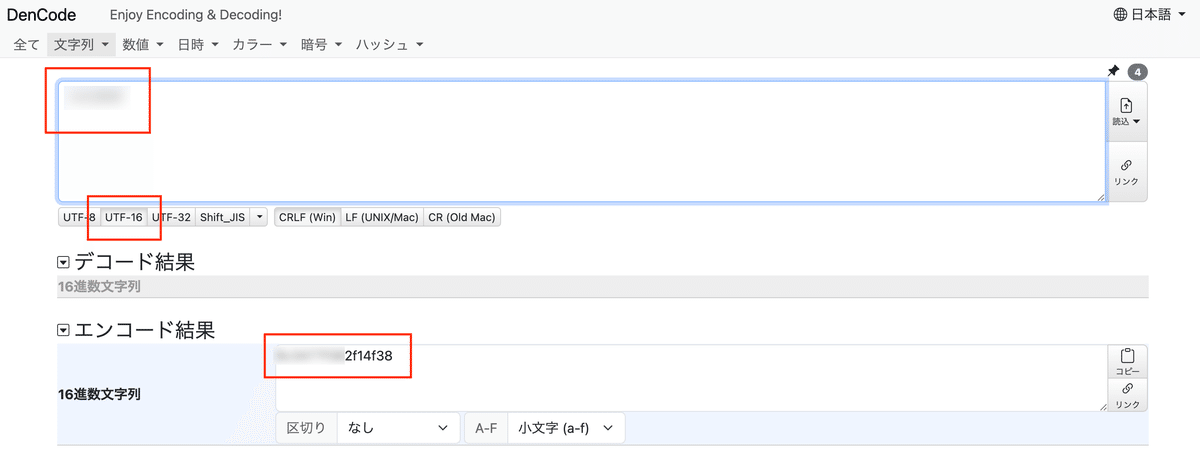The height and width of the screenshot is (459, 1200).
Task: Click the Enjoy Encoding & Decoding! tagline
Action: (195, 15)
